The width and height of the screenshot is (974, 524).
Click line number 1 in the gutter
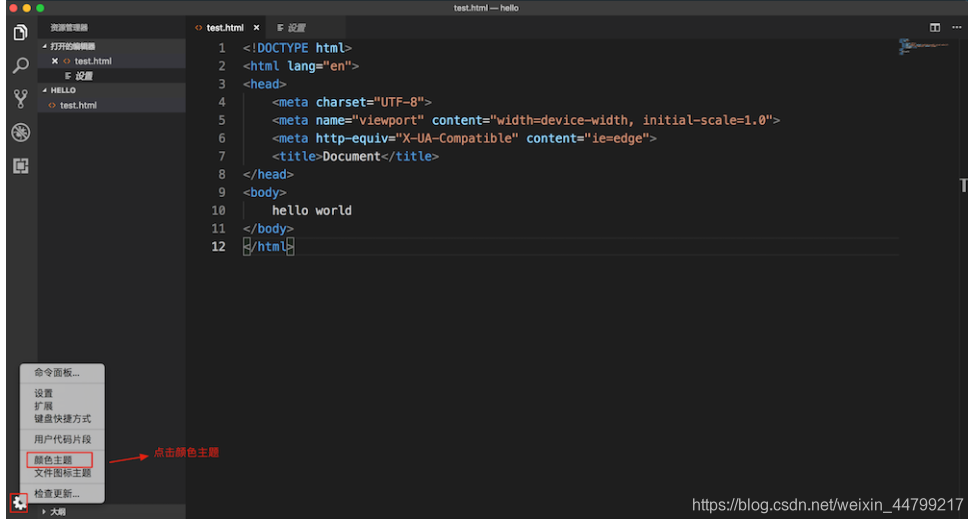(x=222, y=48)
